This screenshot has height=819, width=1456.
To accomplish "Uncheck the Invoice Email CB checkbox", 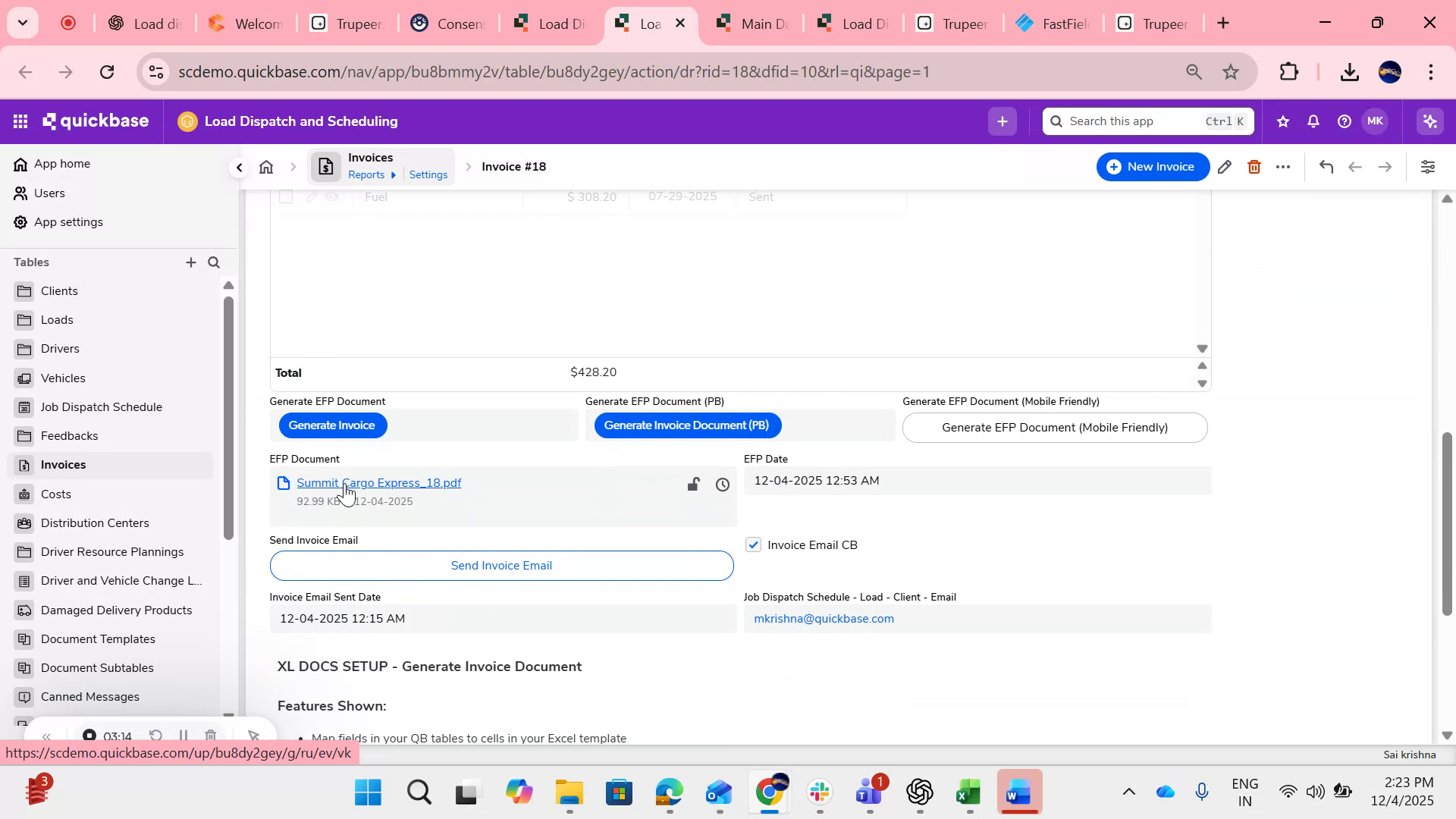I will (753, 544).
